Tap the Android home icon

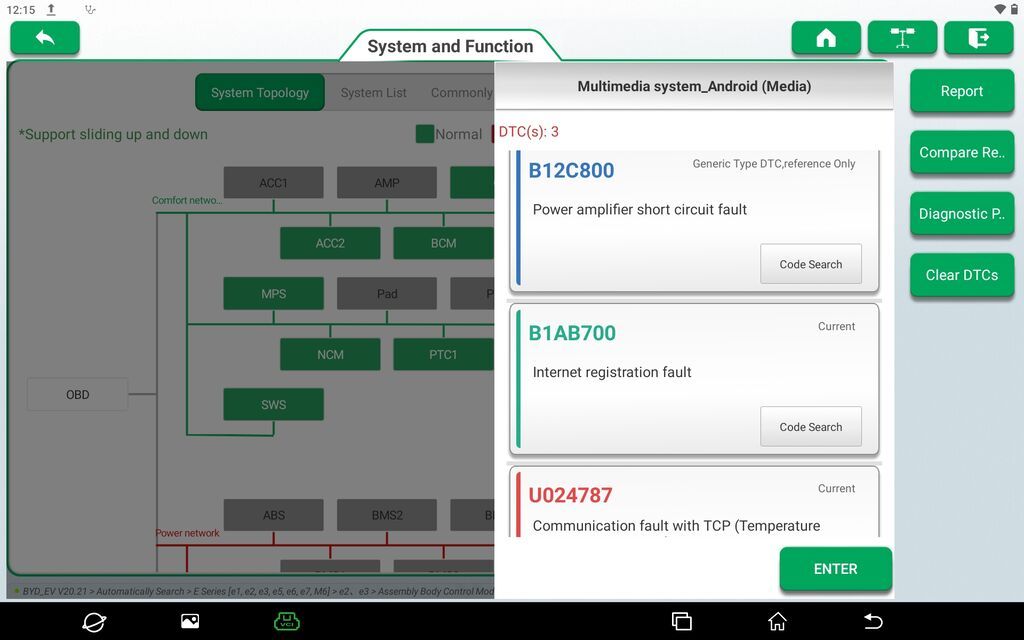[x=777, y=621]
